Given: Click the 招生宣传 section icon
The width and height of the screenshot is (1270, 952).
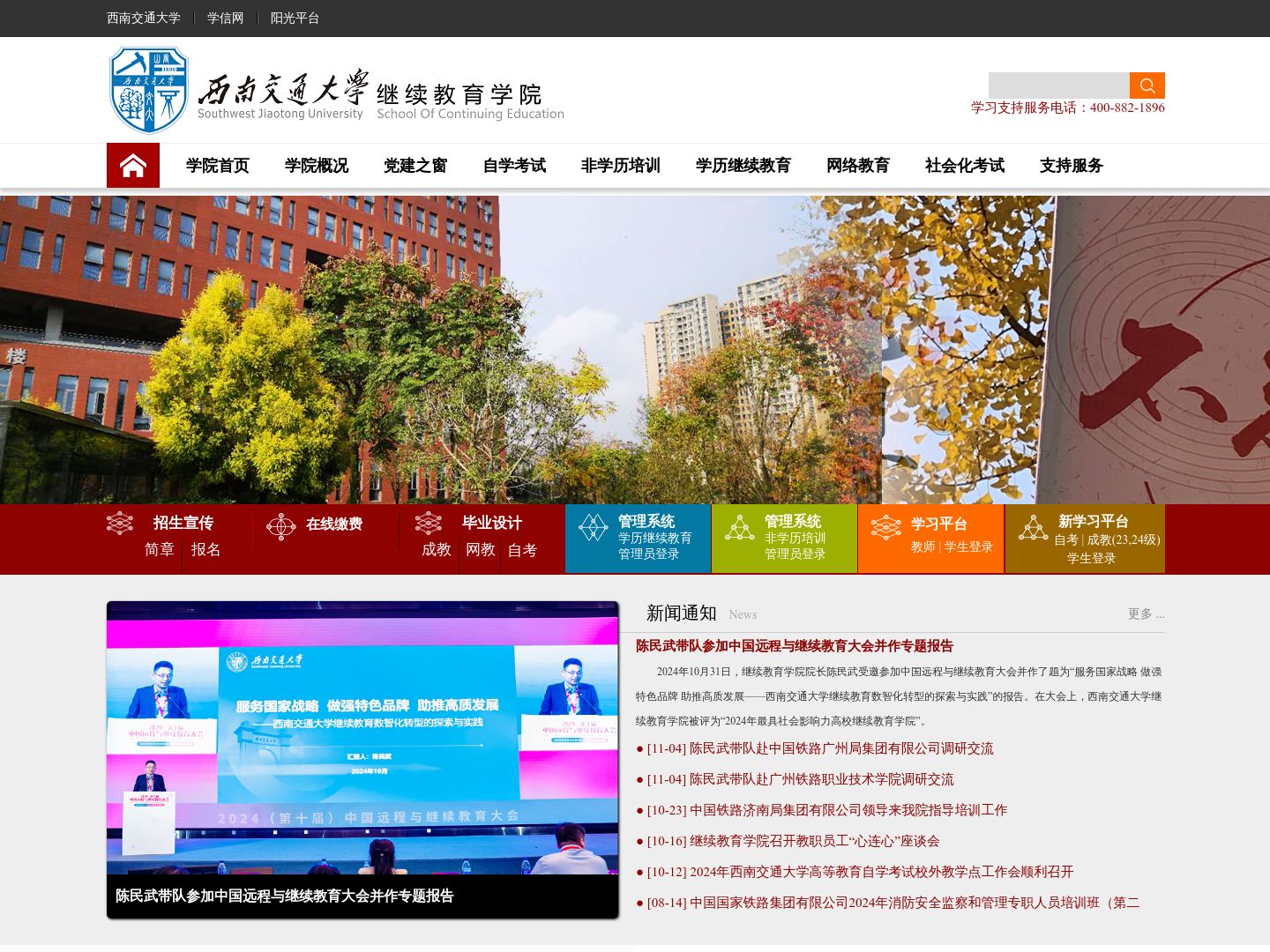Looking at the screenshot, I should [x=120, y=523].
